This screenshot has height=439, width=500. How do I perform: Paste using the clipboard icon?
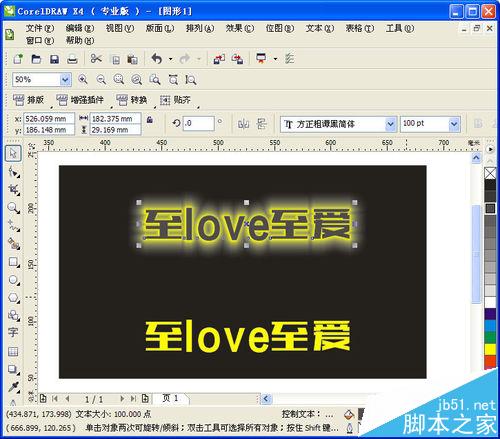click(132, 59)
